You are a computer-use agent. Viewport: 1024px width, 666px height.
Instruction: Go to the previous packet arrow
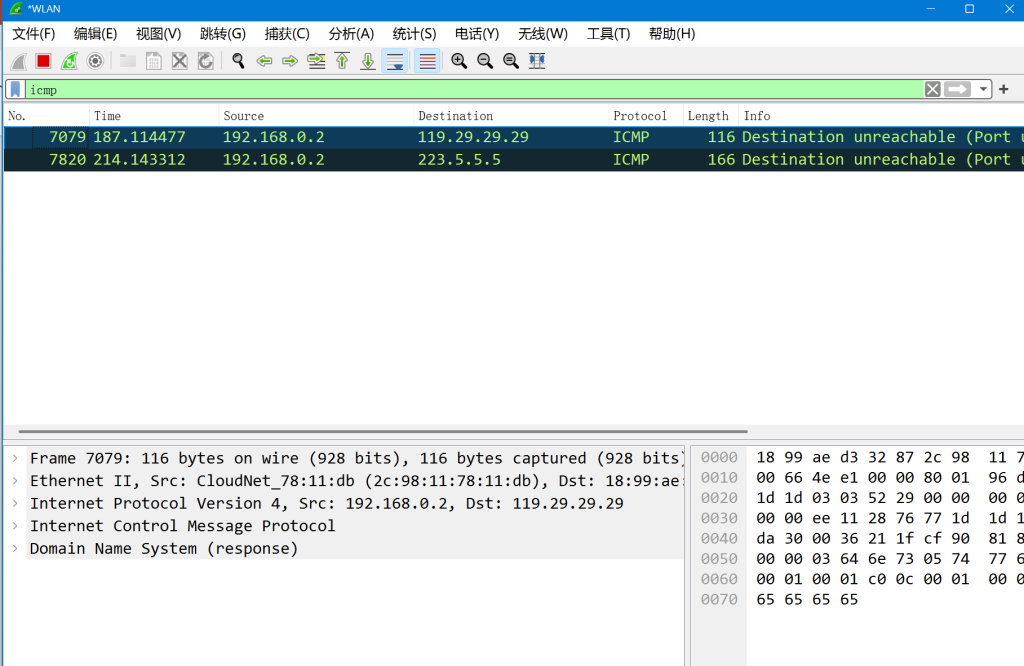click(x=264, y=61)
